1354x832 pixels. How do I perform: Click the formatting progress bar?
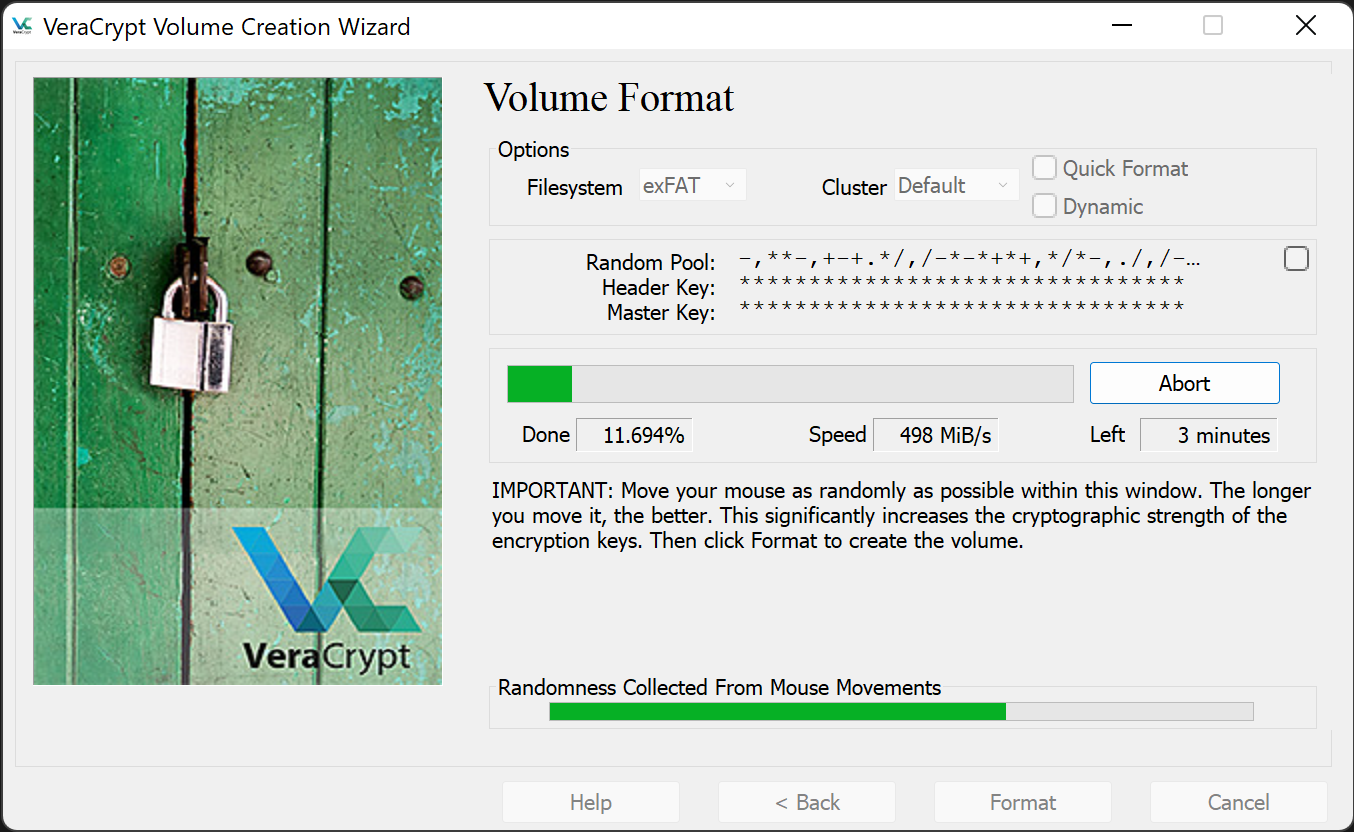pyautogui.click(x=790, y=383)
